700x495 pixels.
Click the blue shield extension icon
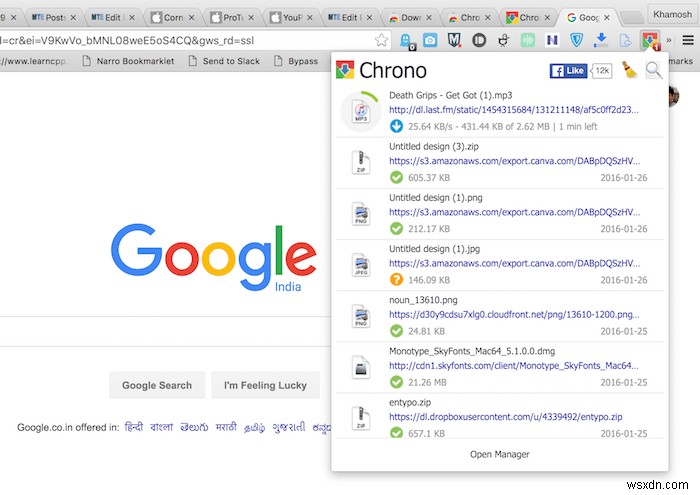(576, 41)
